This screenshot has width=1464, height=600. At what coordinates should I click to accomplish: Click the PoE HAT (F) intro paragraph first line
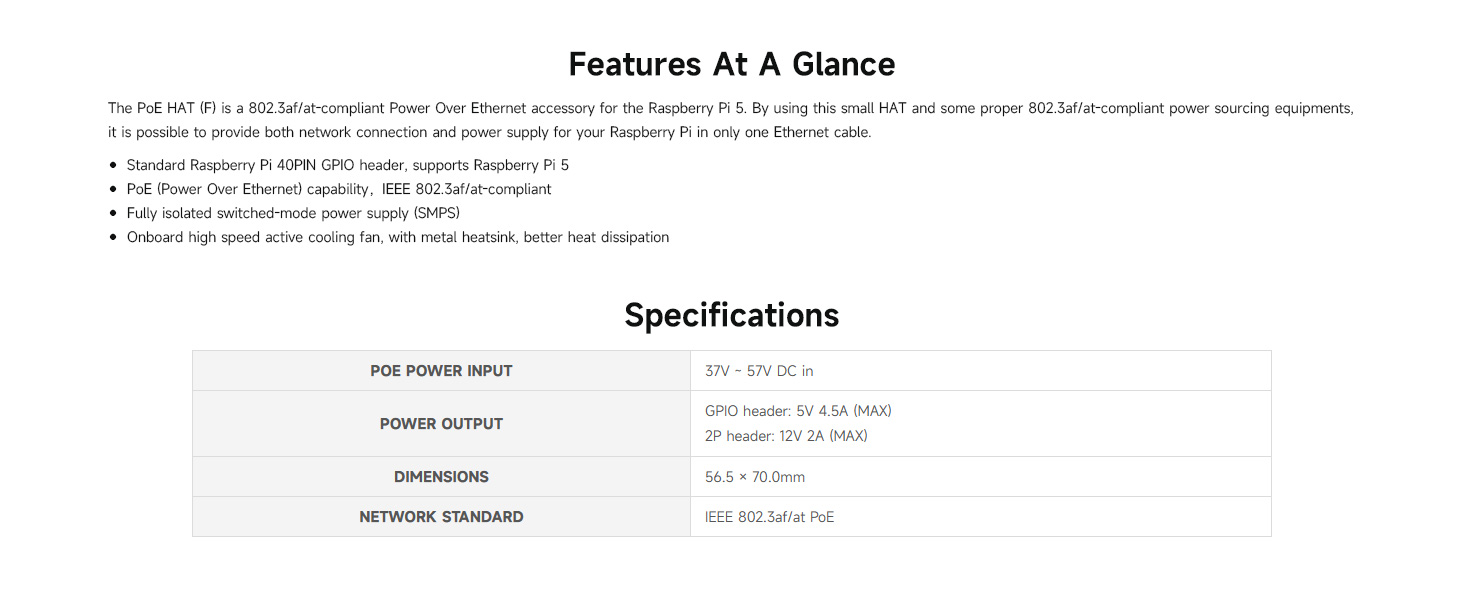pyautogui.click(x=731, y=108)
